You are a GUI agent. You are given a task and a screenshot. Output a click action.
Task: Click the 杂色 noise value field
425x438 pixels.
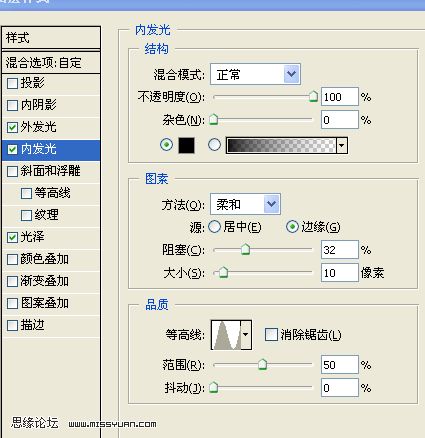(x=340, y=120)
